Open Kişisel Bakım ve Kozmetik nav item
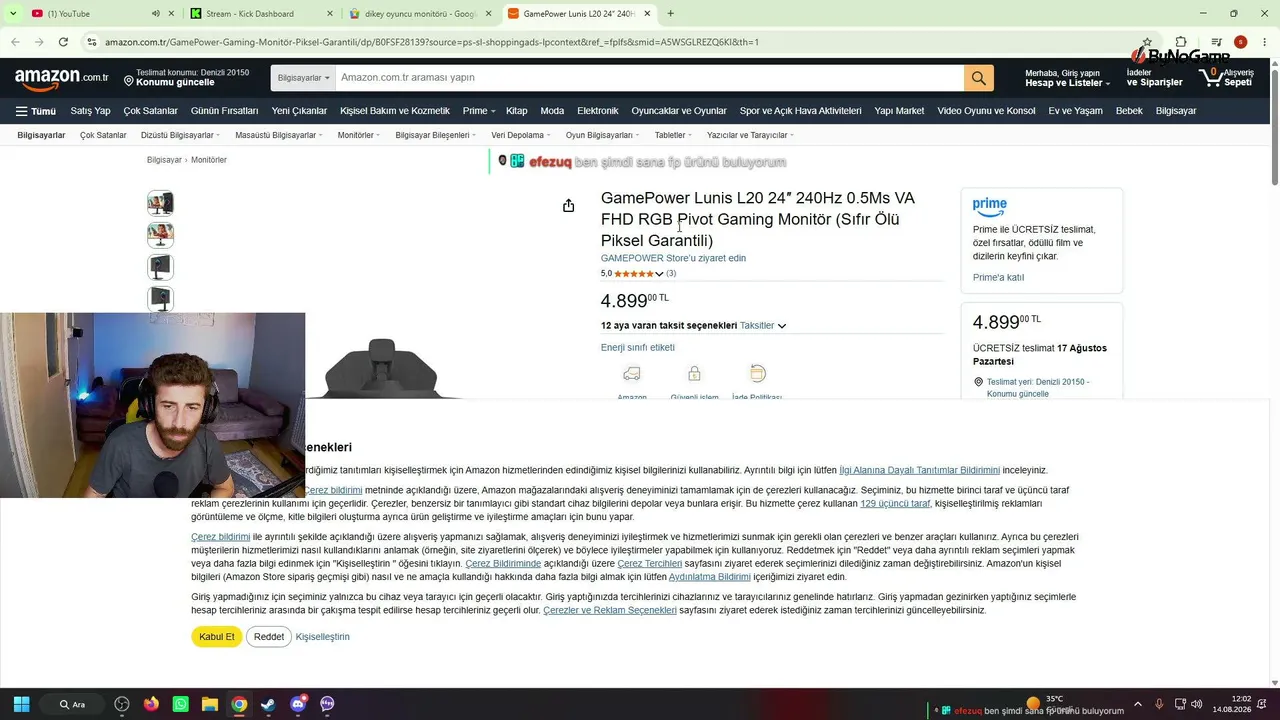1280x720 pixels. point(395,111)
